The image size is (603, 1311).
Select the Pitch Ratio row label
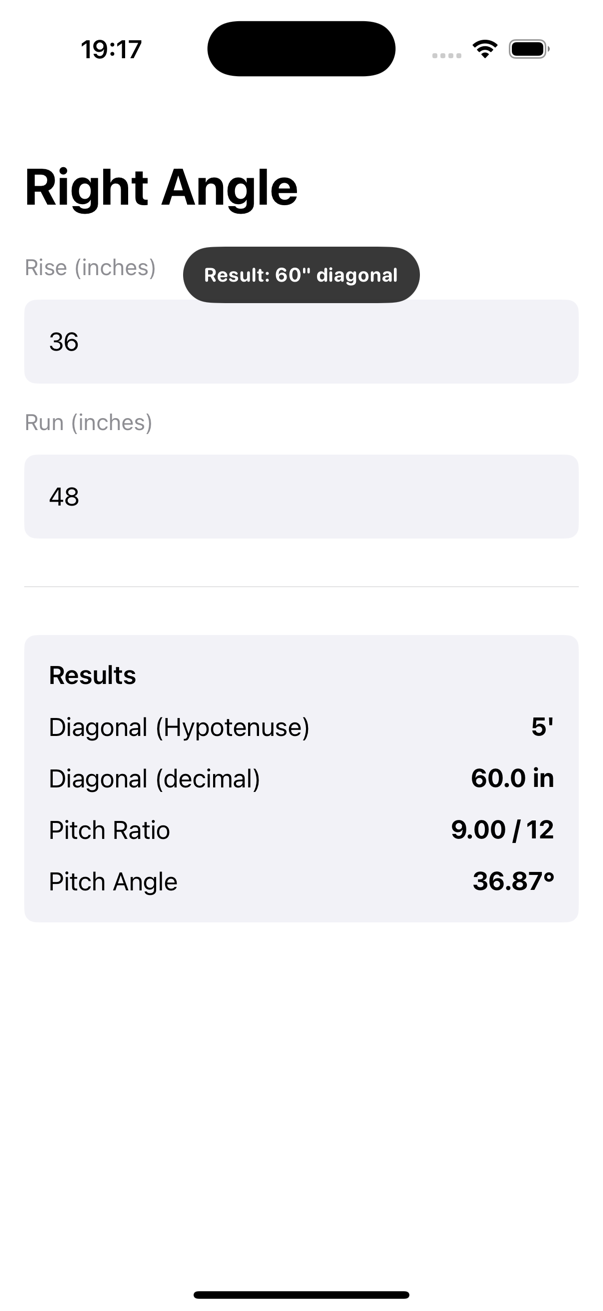point(109,831)
